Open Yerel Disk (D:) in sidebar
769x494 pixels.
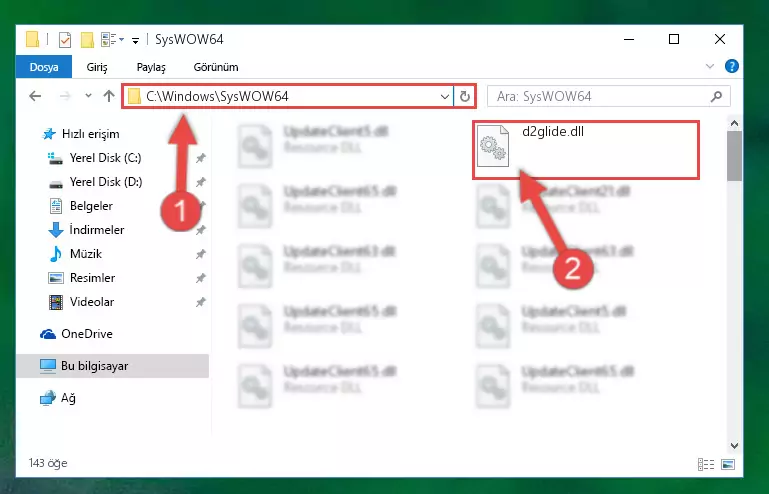point(106,182)
